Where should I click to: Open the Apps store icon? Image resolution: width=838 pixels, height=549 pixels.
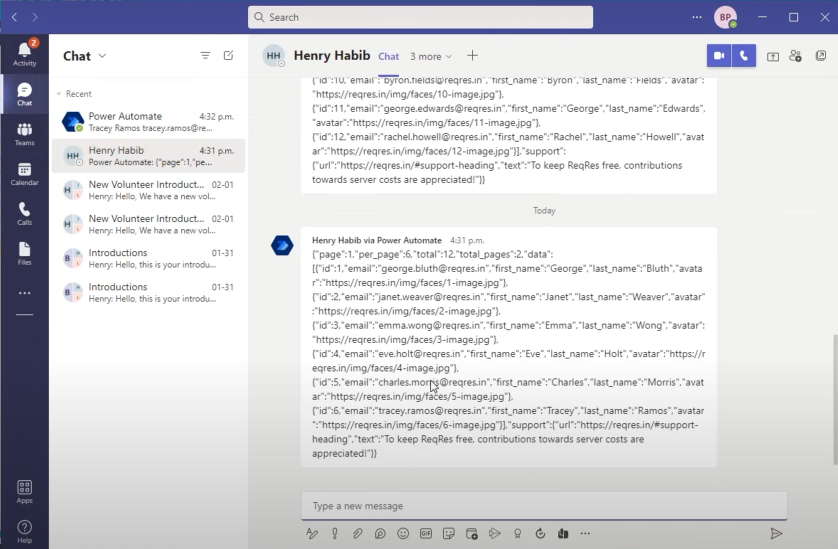click(x=25, y=492)
